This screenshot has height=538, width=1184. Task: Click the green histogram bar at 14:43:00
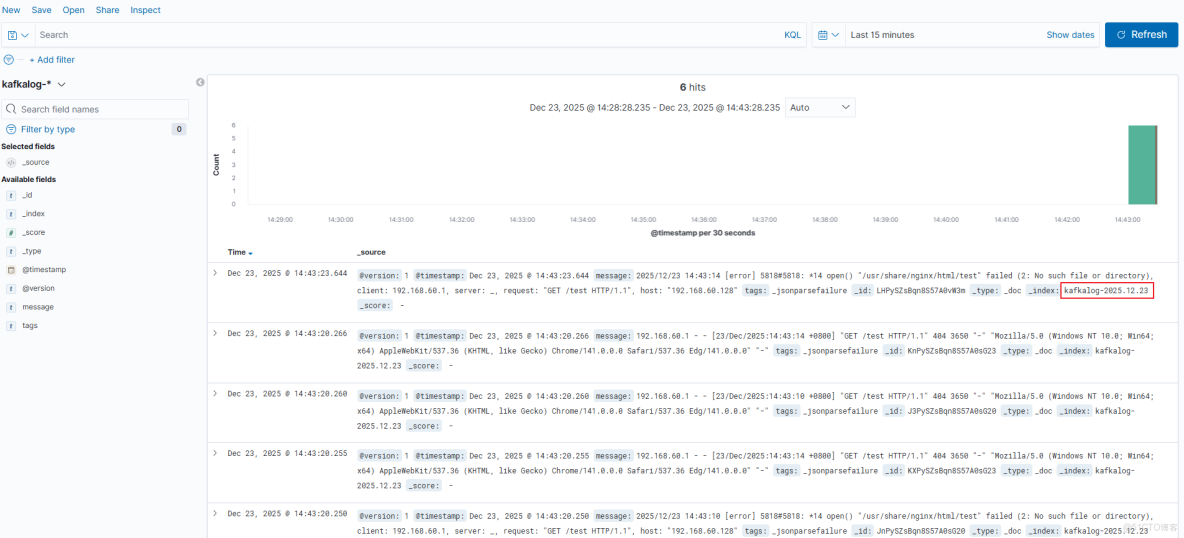(1142, 165)
